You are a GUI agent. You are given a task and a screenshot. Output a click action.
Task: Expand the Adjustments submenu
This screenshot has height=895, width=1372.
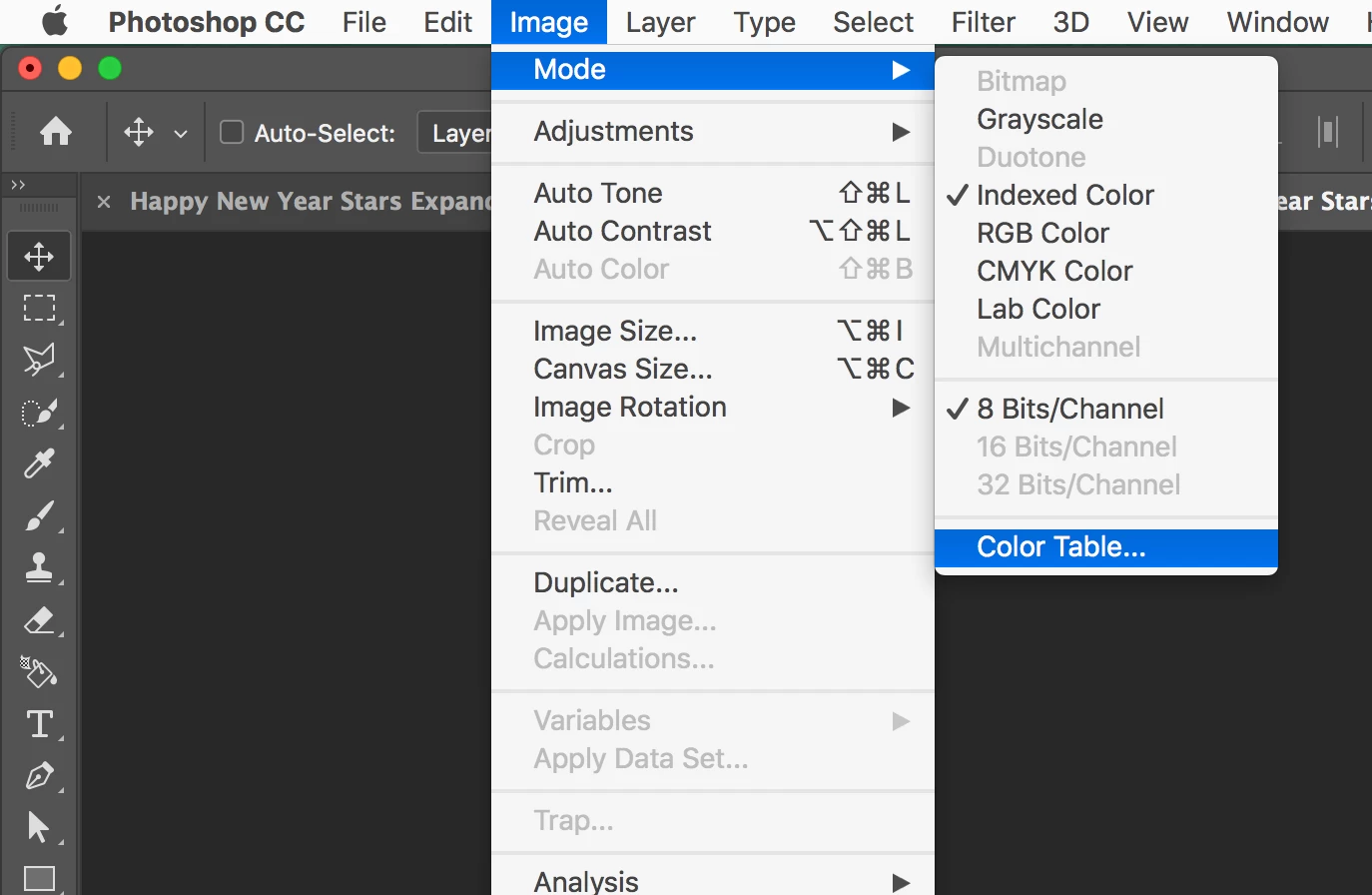(x=713, y=131)
